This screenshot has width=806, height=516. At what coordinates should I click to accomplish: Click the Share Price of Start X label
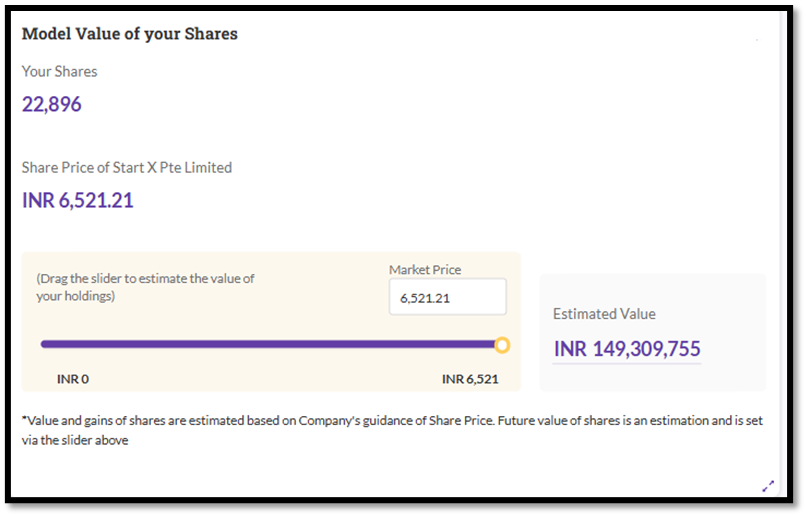[127, 167]
